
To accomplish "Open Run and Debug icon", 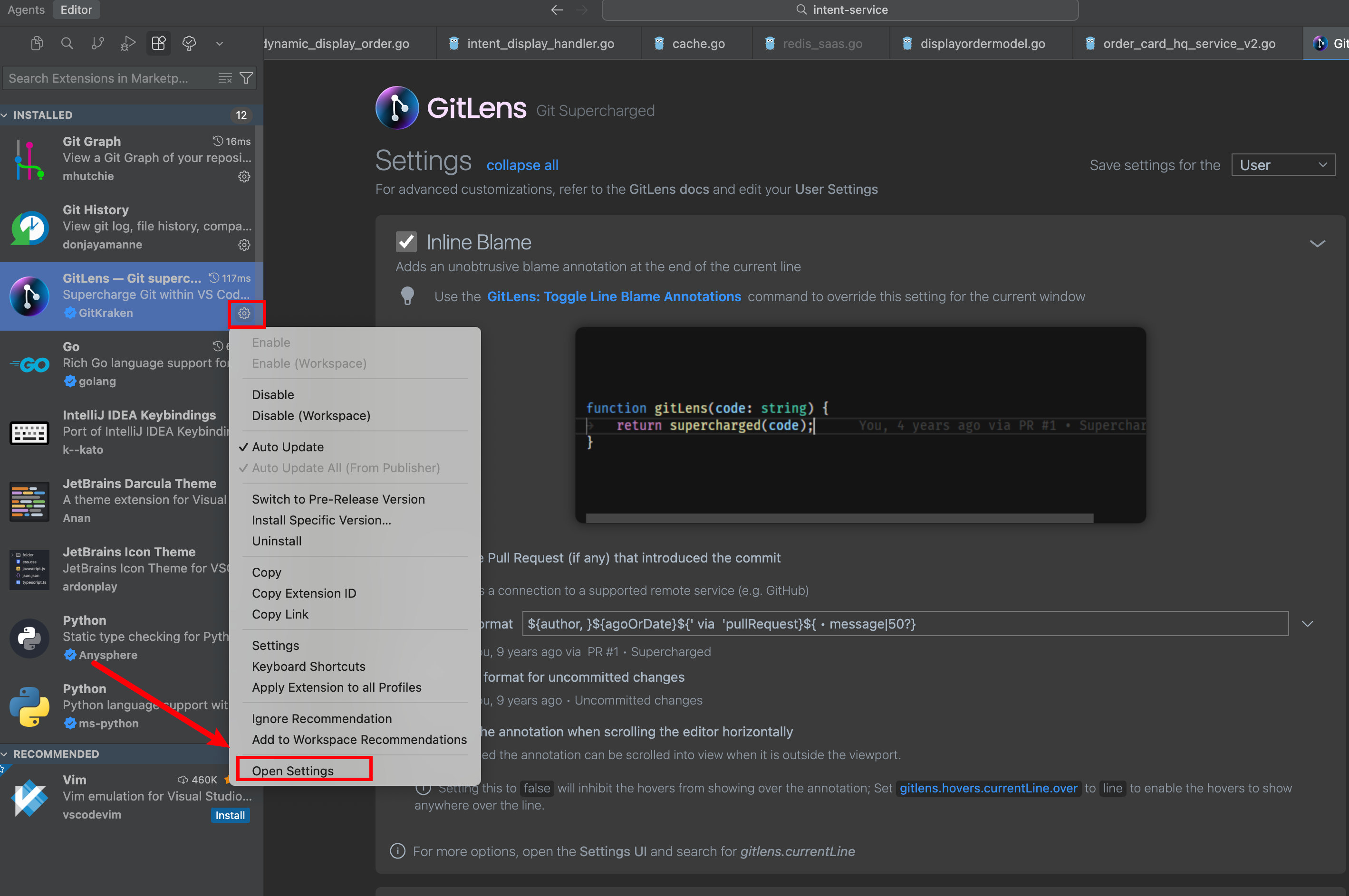I will coord(128,43).
